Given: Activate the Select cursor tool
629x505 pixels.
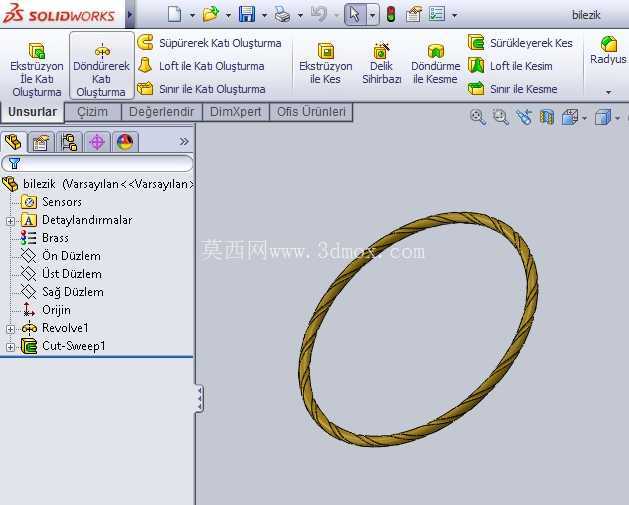Looking at the screenshot, I should [x=355, y=14].
